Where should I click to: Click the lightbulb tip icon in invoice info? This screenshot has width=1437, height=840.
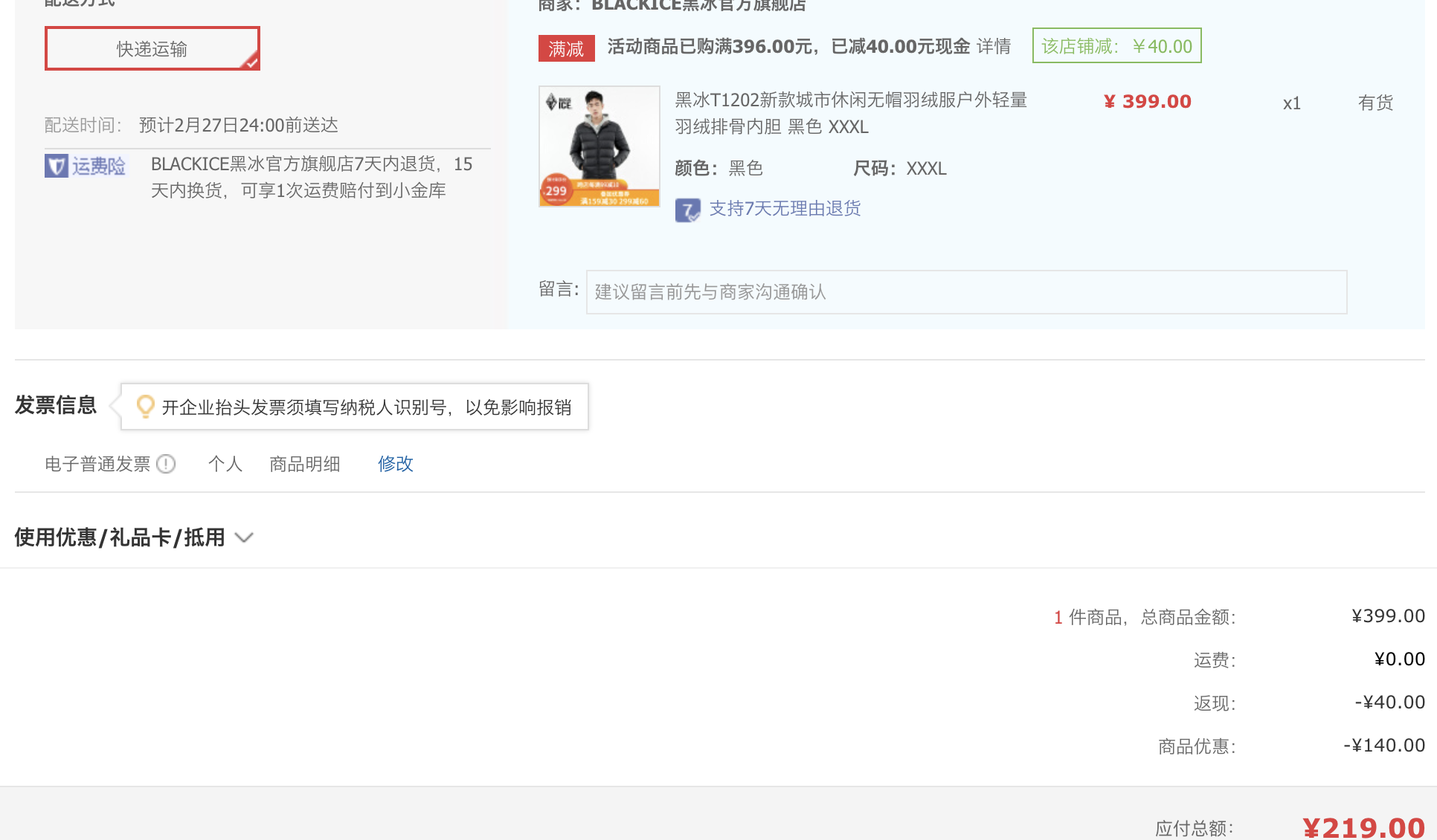pyautogui.click(x=146, y=406)
